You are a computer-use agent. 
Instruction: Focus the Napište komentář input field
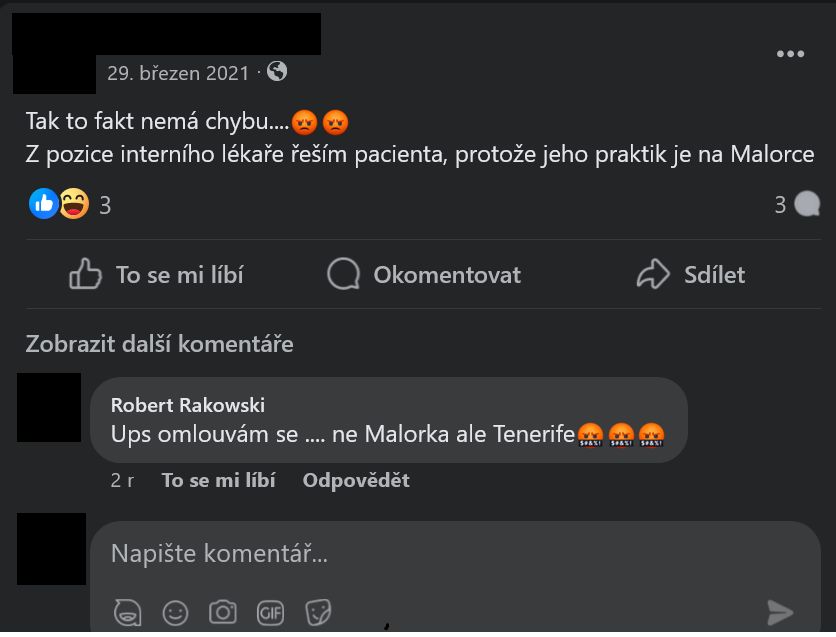pos(455,553)
